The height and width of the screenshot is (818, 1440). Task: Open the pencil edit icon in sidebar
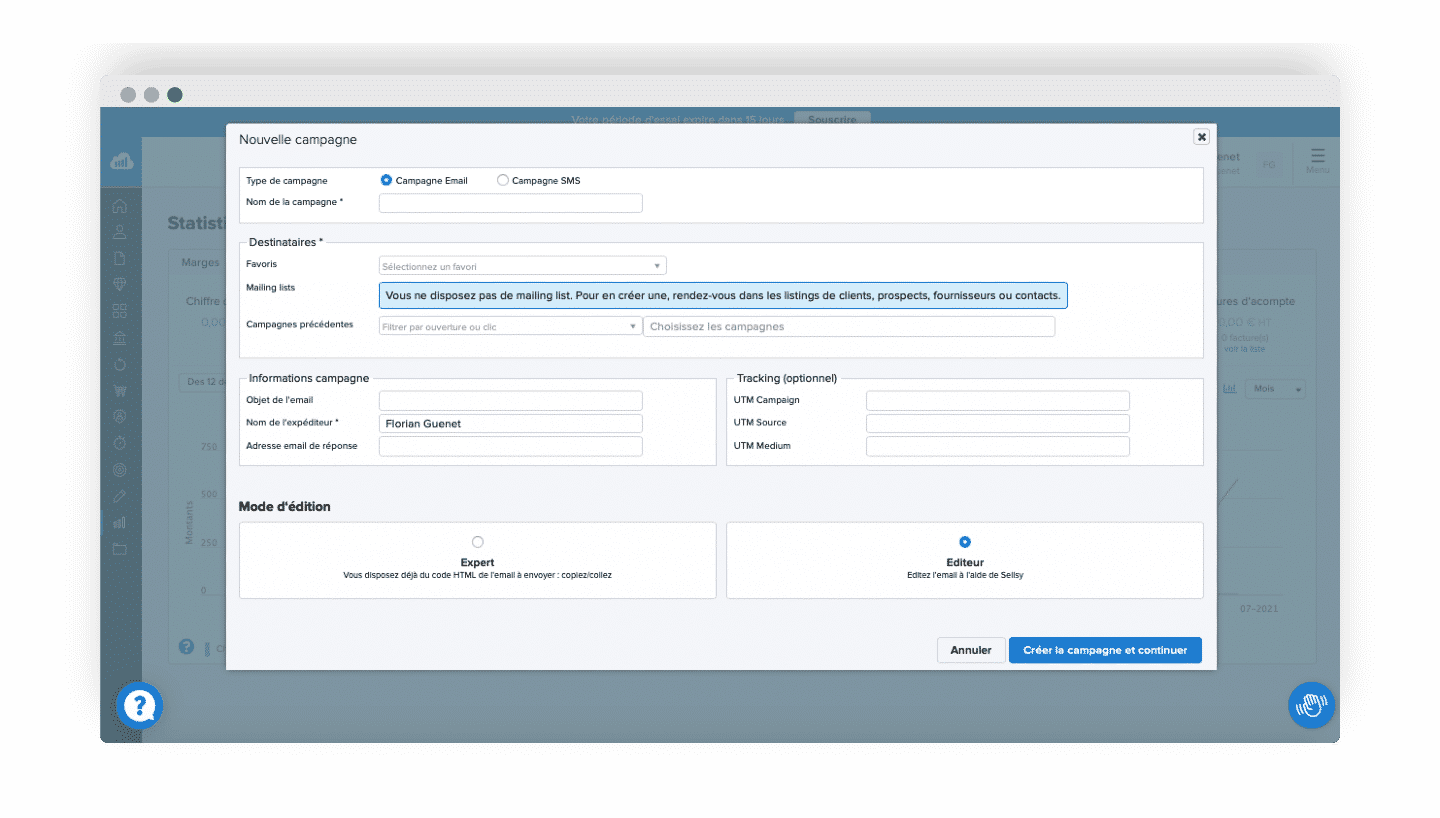coord(120,496)
